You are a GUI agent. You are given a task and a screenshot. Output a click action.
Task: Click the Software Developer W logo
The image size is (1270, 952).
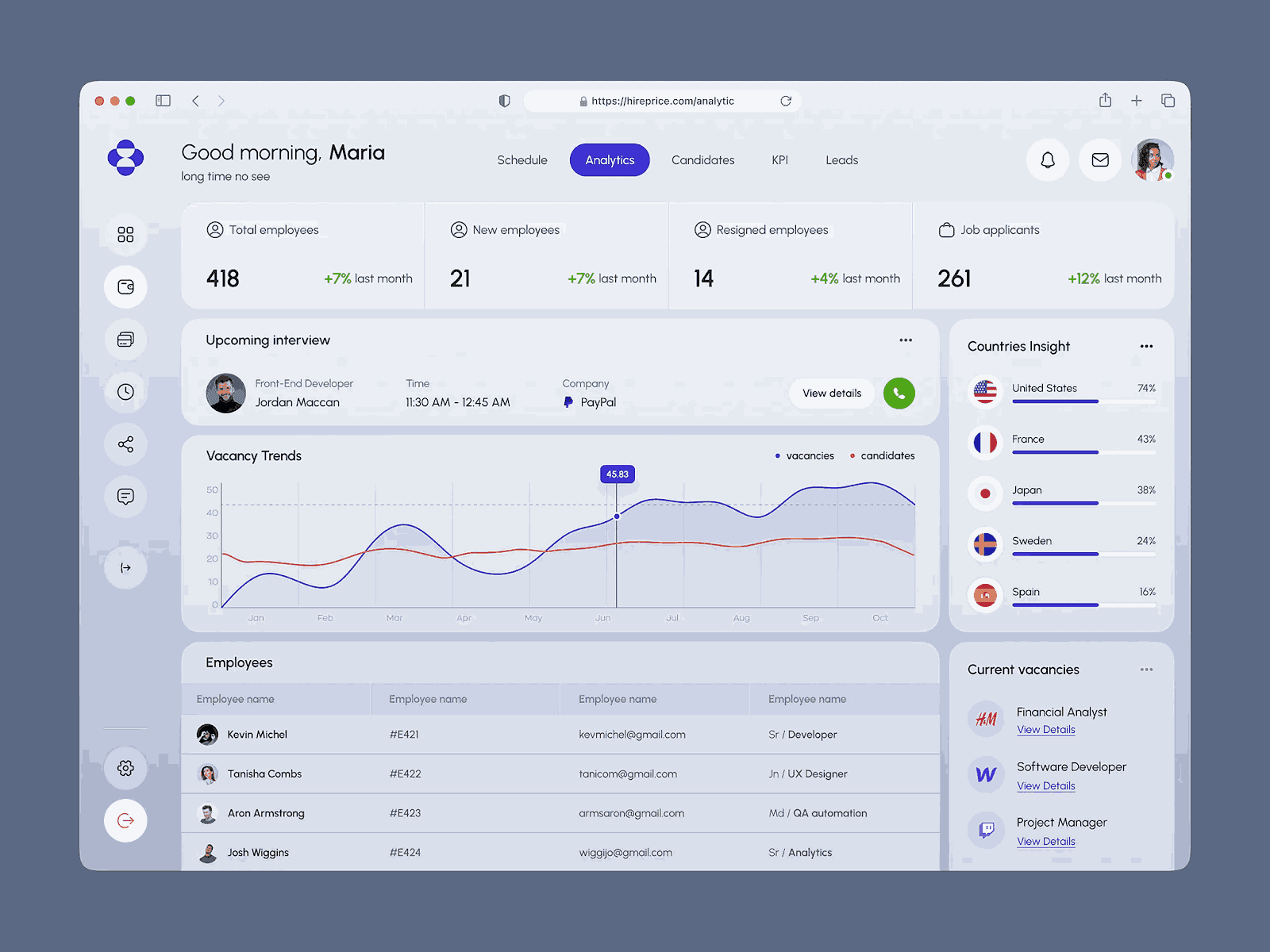[x=986, y=774]
